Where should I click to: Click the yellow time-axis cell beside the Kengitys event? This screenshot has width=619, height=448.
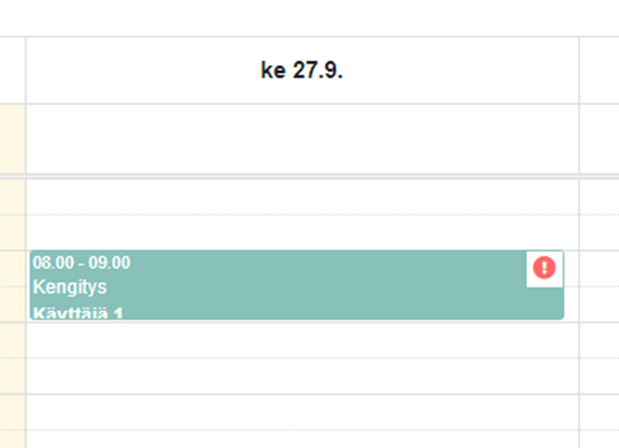coord(13,286)
